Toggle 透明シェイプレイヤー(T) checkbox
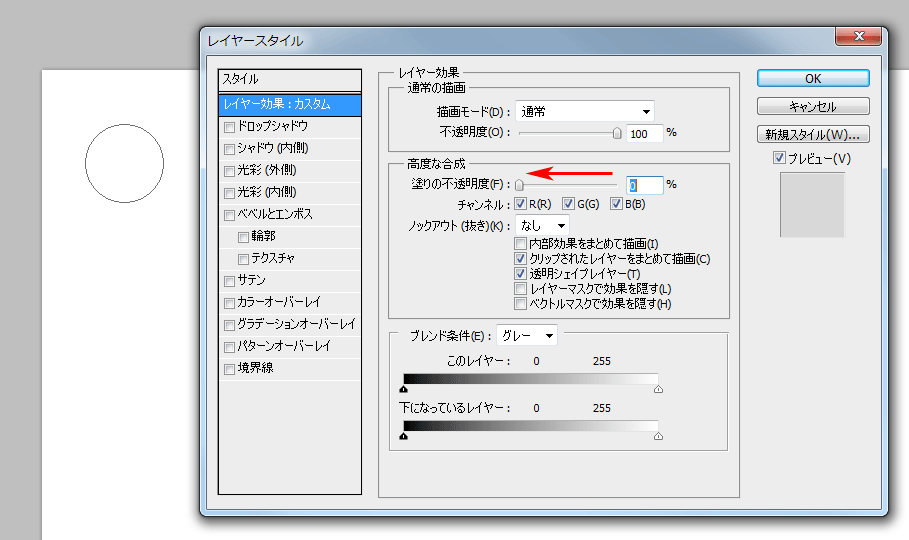 coord(520,274)
